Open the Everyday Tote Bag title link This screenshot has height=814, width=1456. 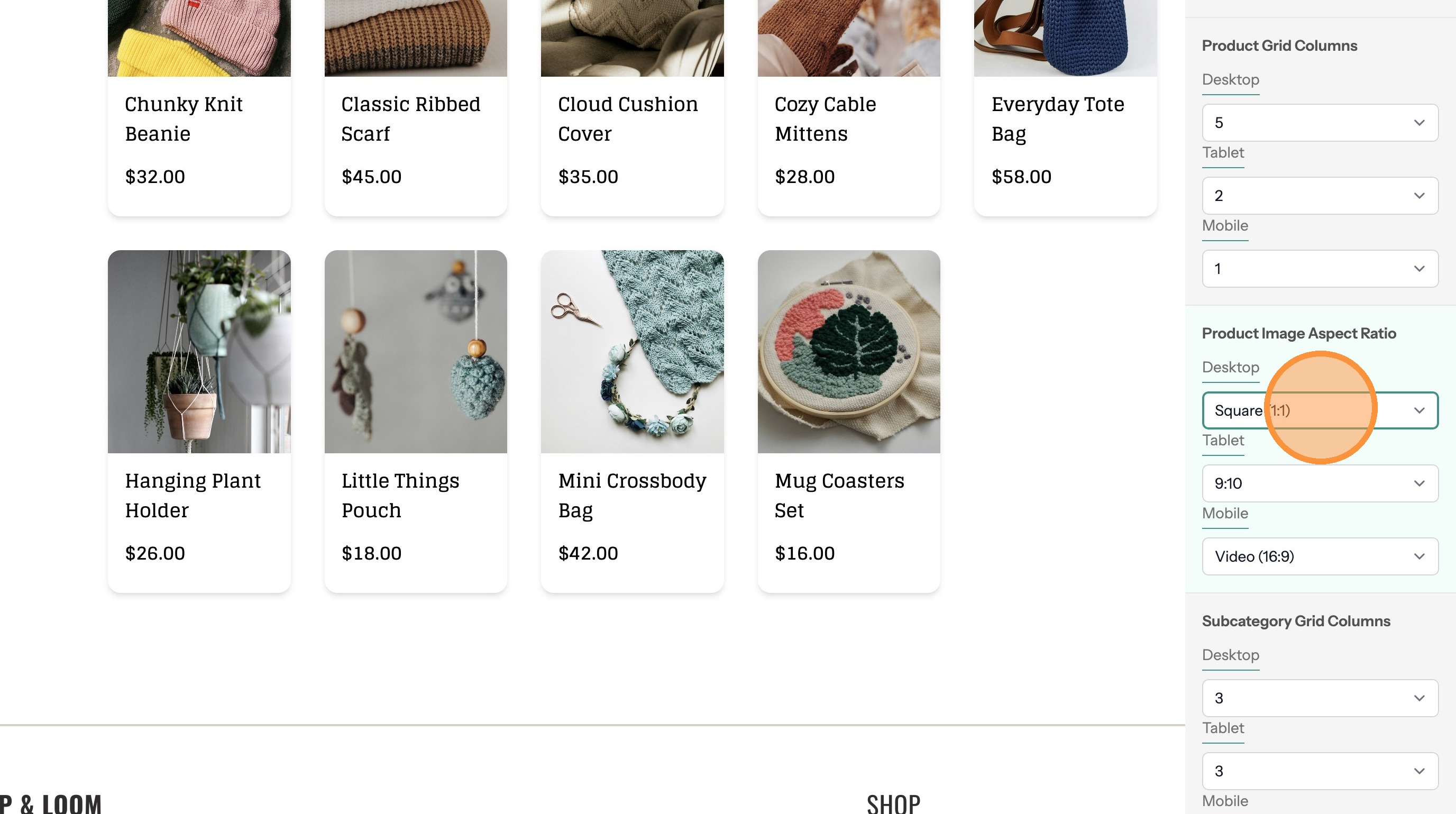click(x=1058, y=118)
